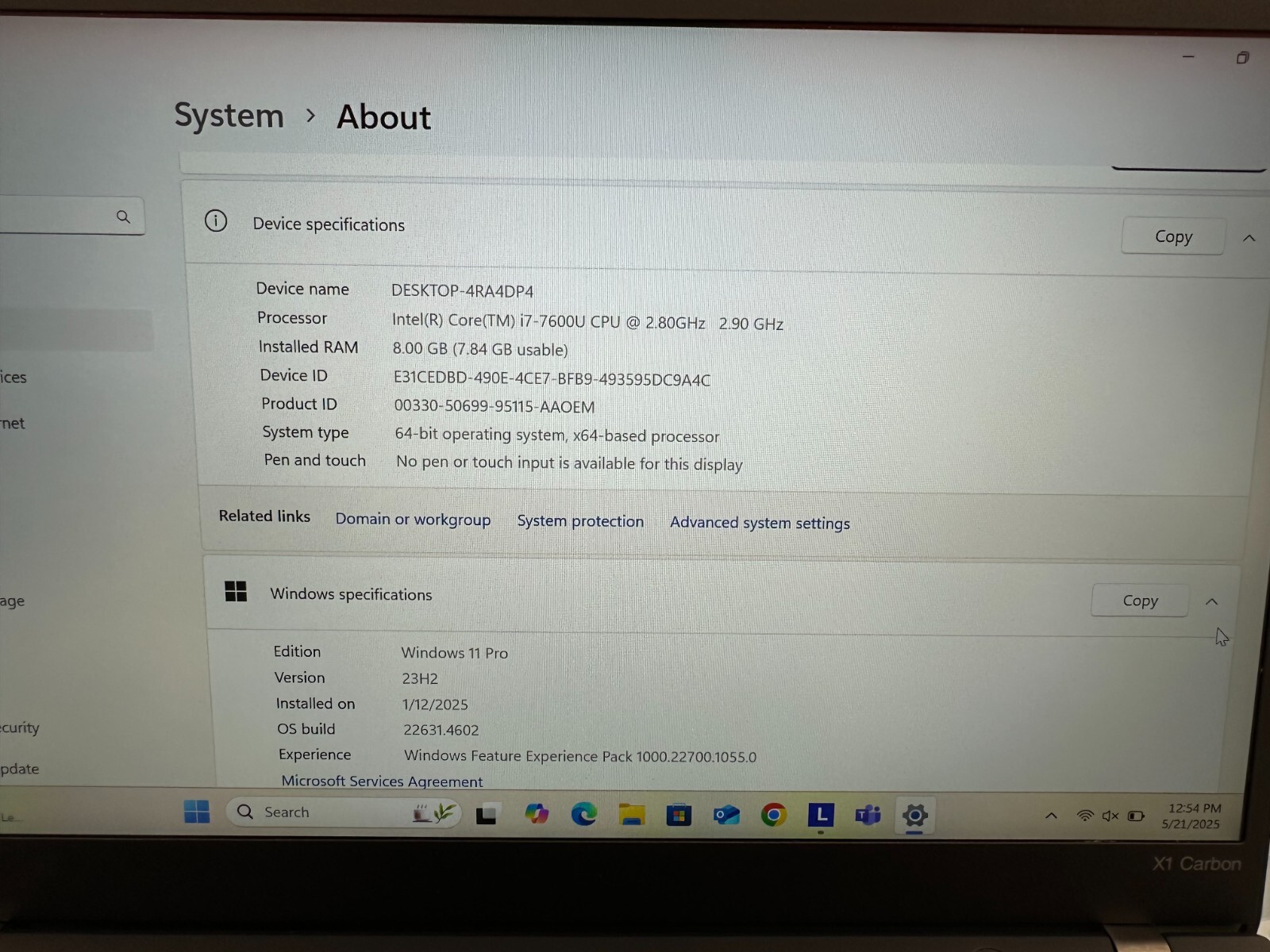Open the Windows Start menu
This screenshot has height=952, width=1270.
tap(197, 812)
